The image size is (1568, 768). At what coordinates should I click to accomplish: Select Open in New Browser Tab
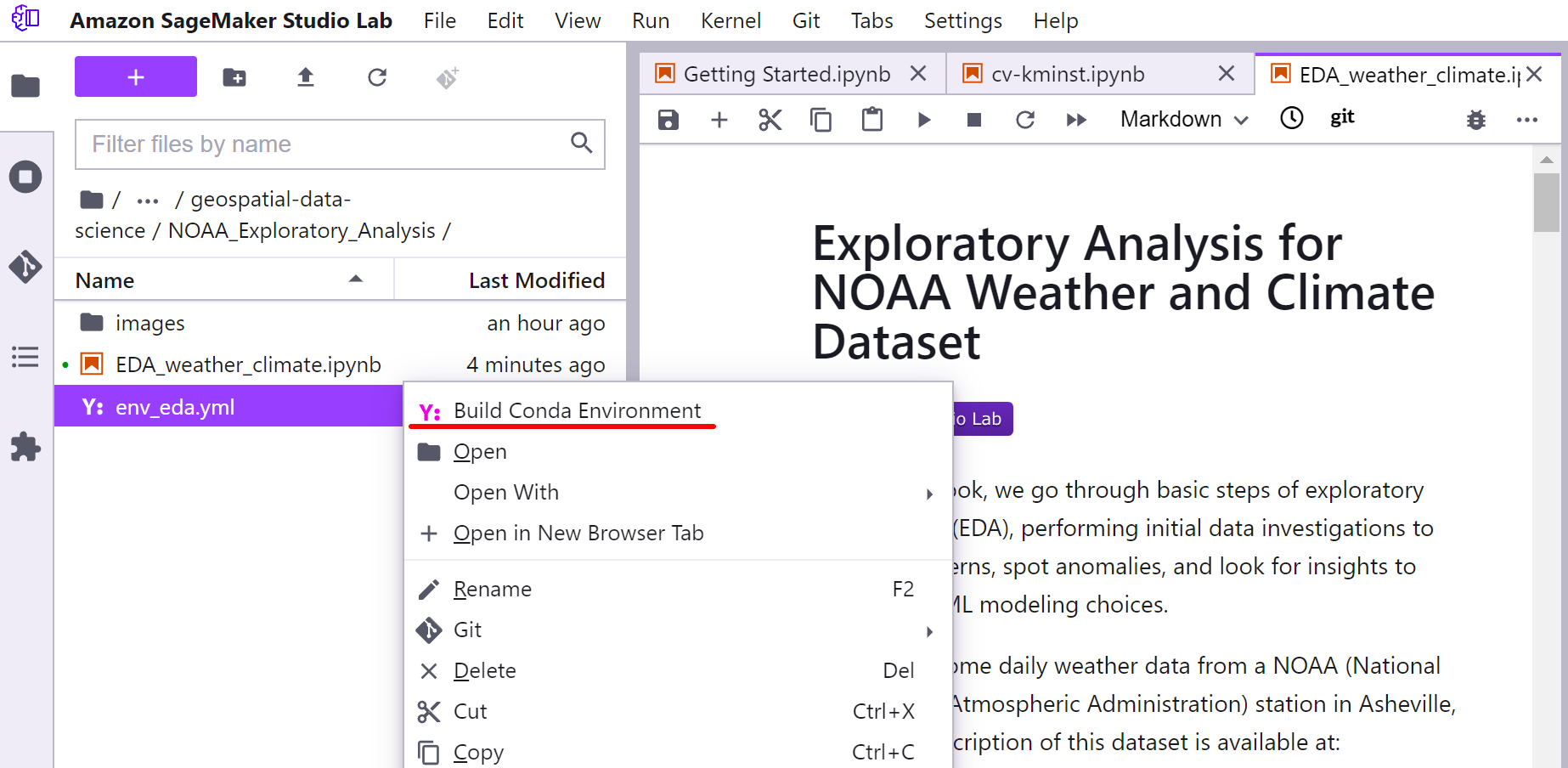click(678, 534)
